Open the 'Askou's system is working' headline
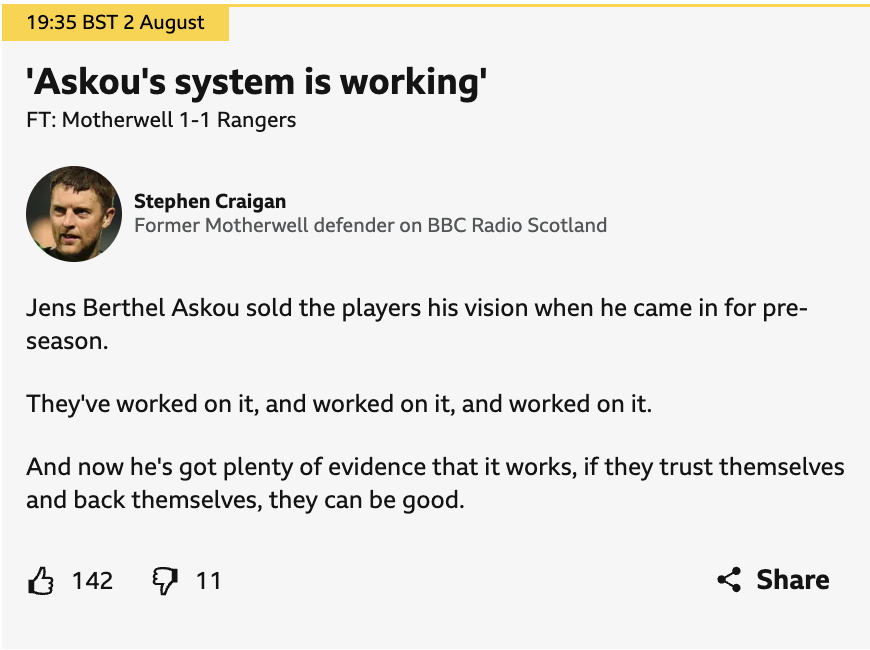870x650 pixels. pyautogui.click(x=257, y=80)
